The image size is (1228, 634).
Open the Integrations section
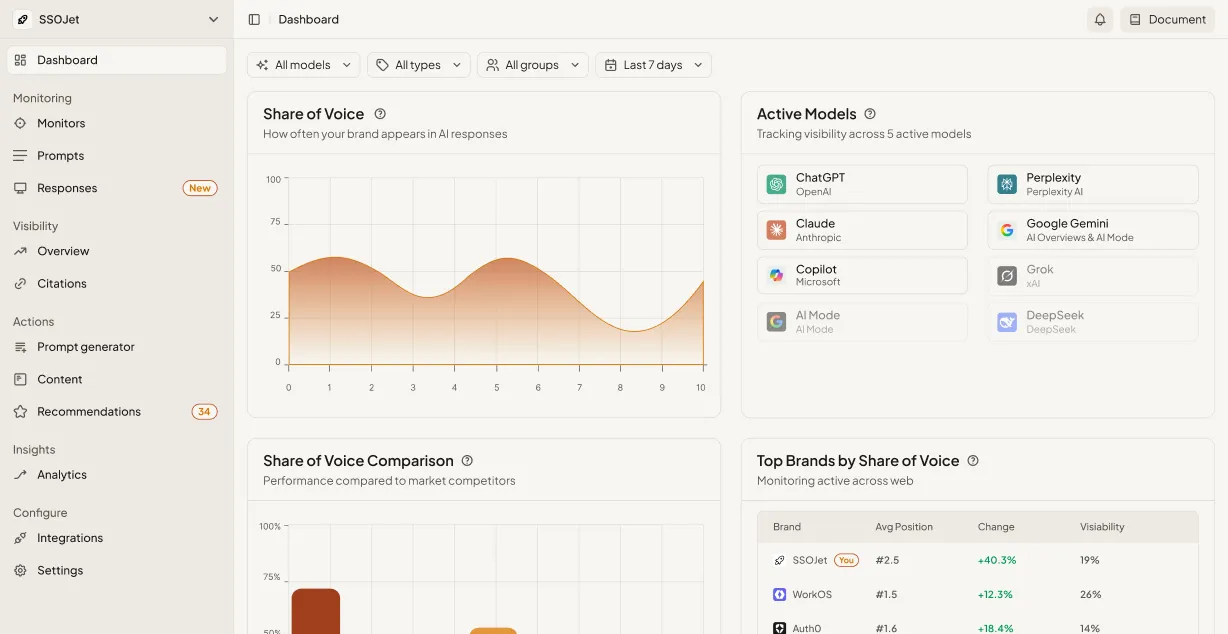(70, 537)
